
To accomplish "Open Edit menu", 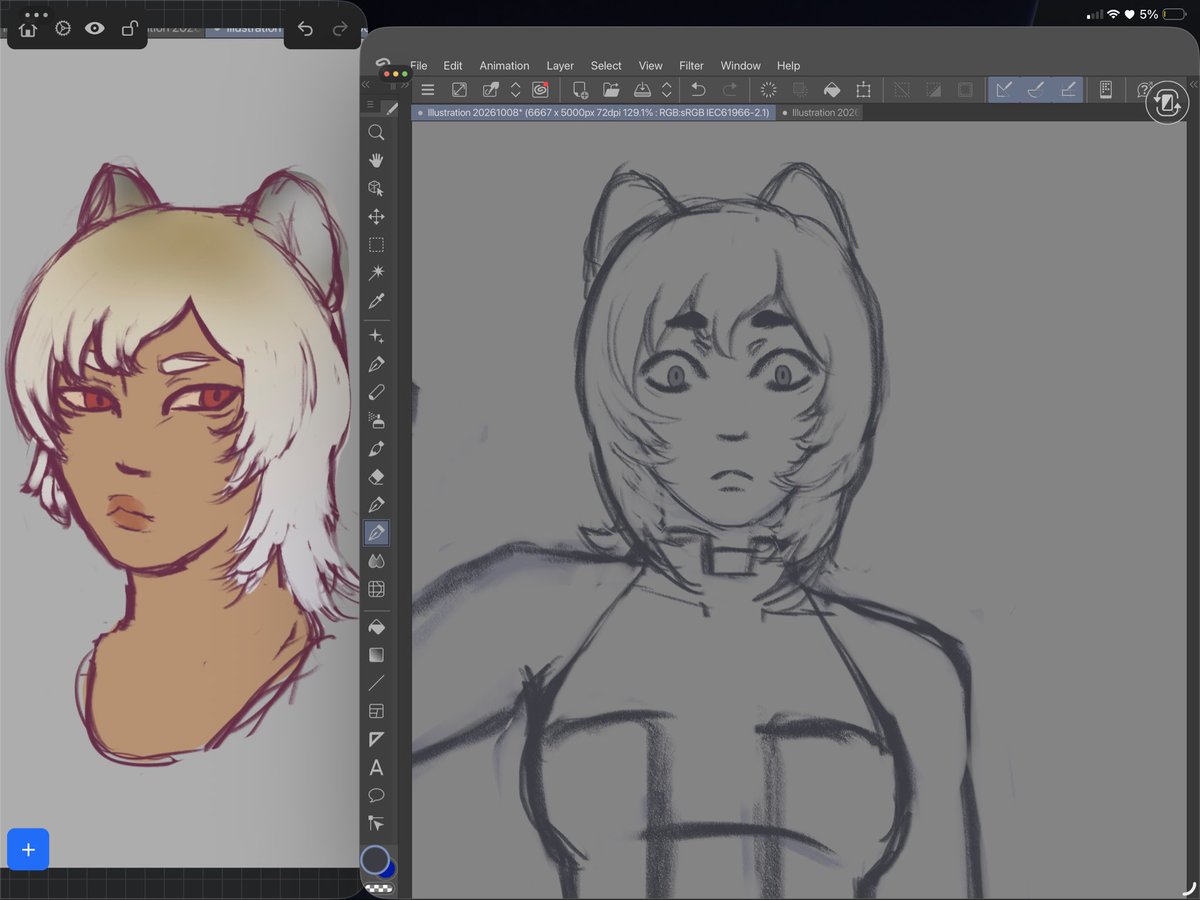I will pyautogui.click(x=453, y=66).
